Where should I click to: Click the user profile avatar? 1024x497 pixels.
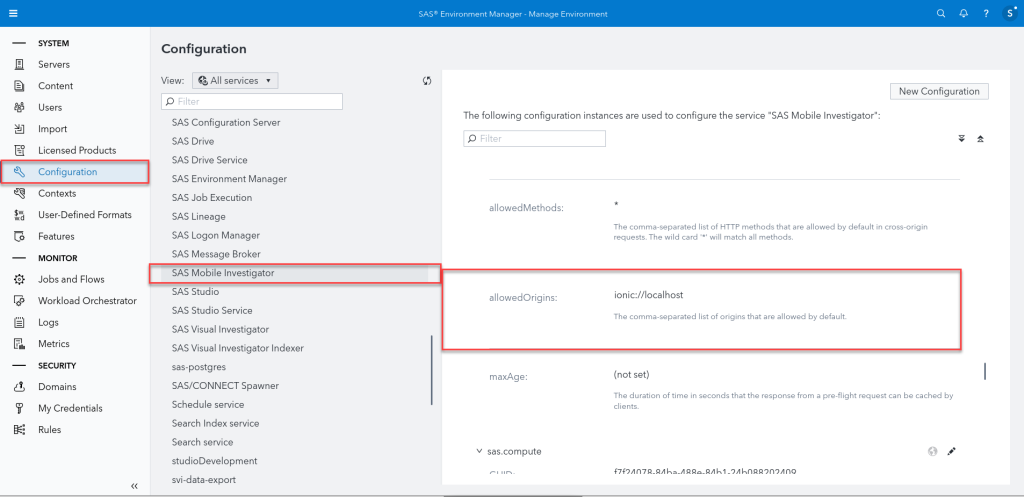pyautogui.click(x=1010, y=14)
